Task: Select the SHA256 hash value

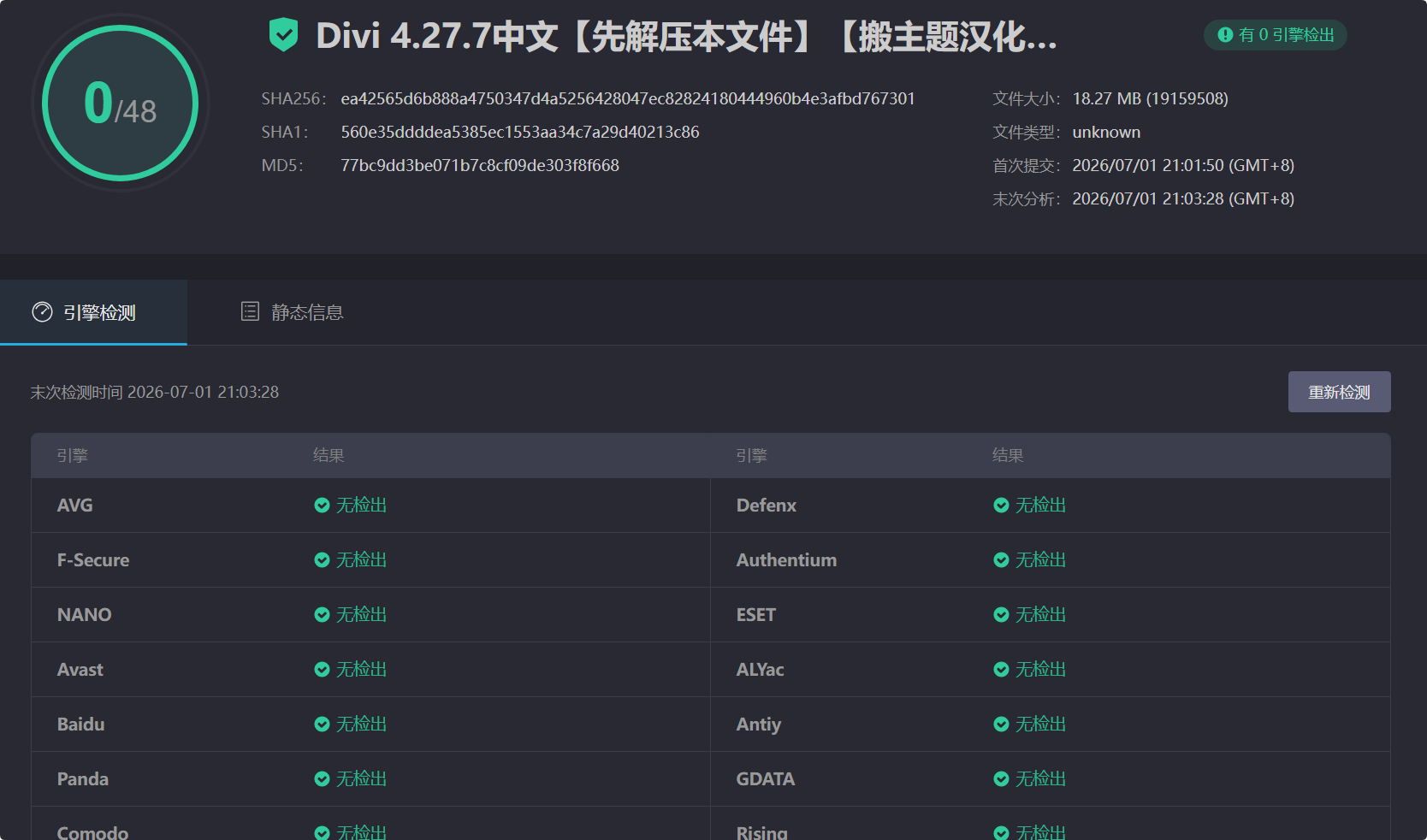Action: [x=628, y=99]
